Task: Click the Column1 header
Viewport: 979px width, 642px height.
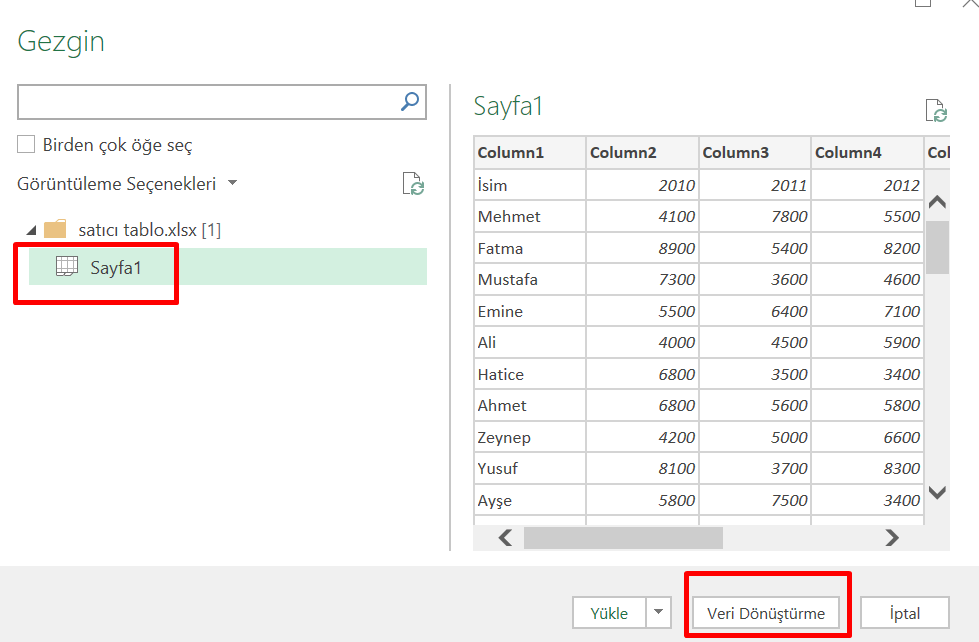Action: point(530,152)
